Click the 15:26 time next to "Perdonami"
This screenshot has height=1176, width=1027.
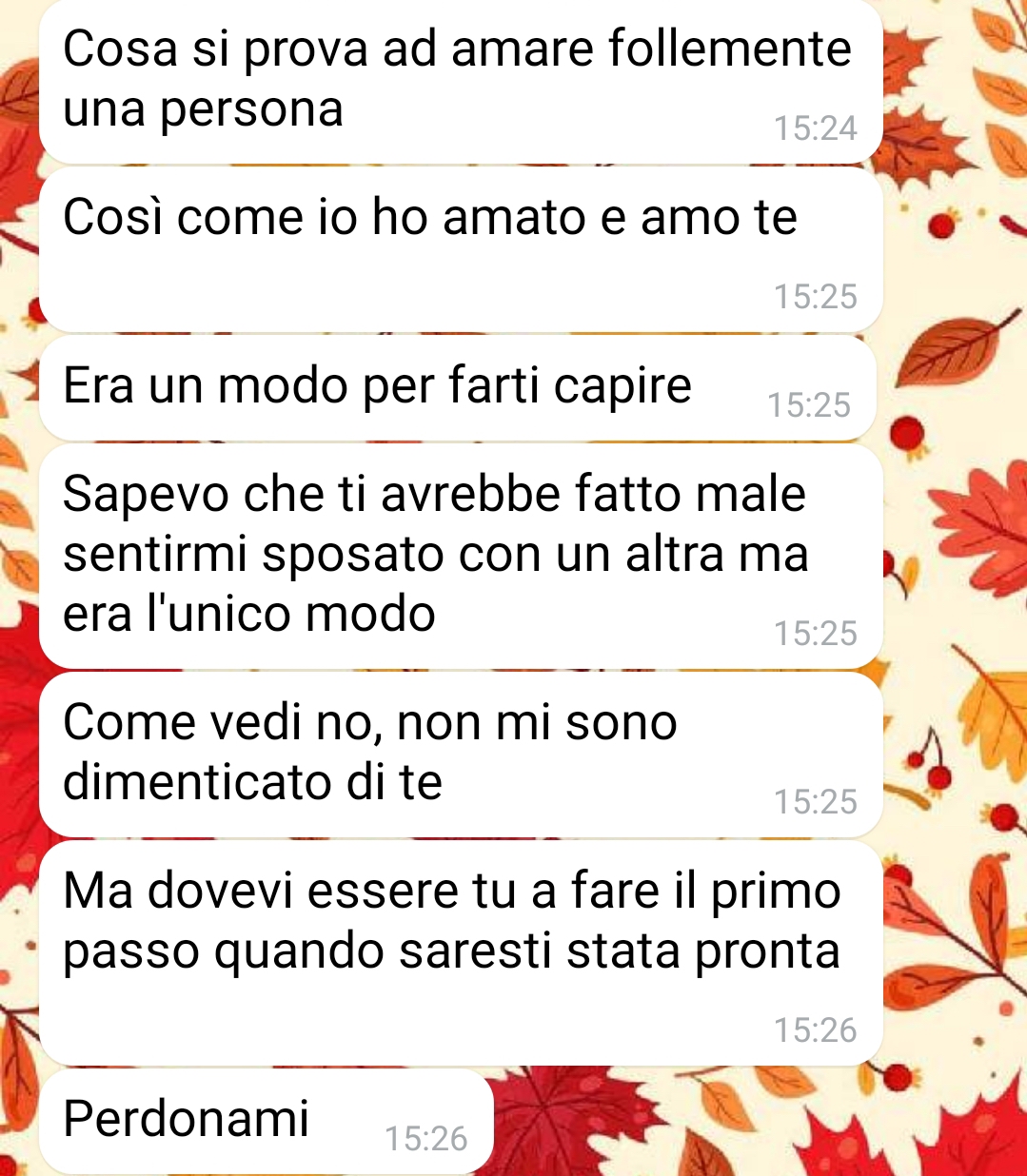pos(426,1139)
